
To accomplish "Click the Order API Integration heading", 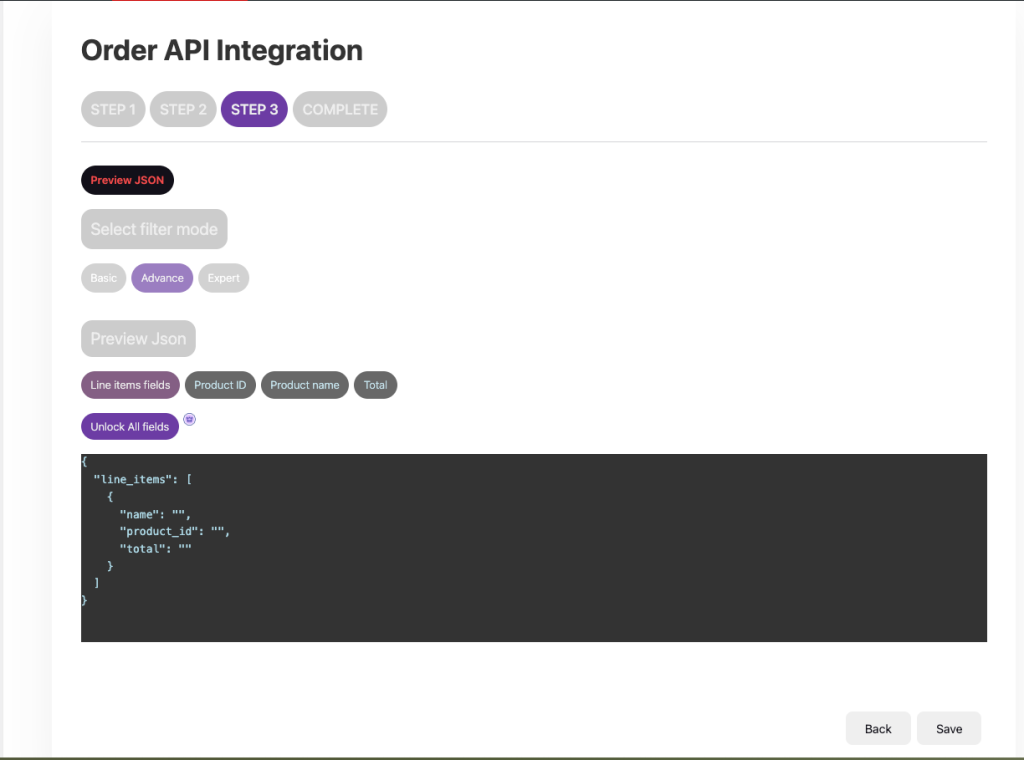I will [x=221, y=50].
